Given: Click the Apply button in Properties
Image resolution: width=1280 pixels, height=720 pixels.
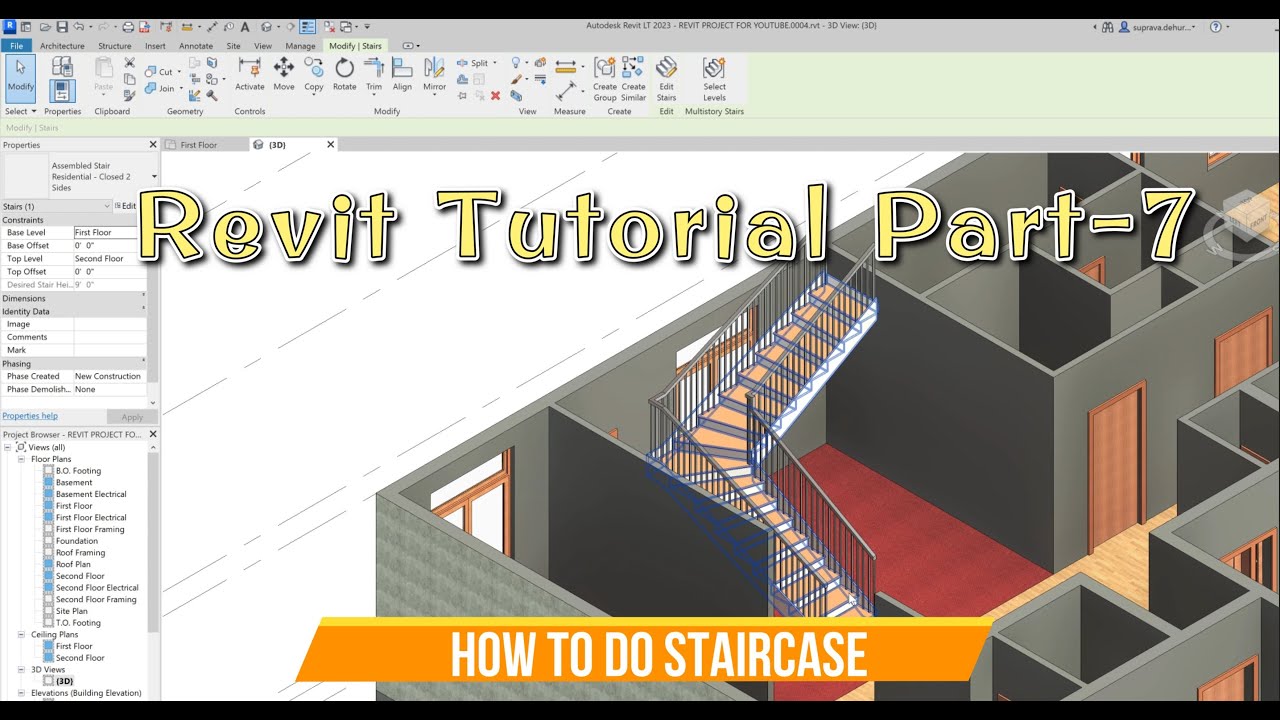Looking at the screenshot, I should (132, 417).
